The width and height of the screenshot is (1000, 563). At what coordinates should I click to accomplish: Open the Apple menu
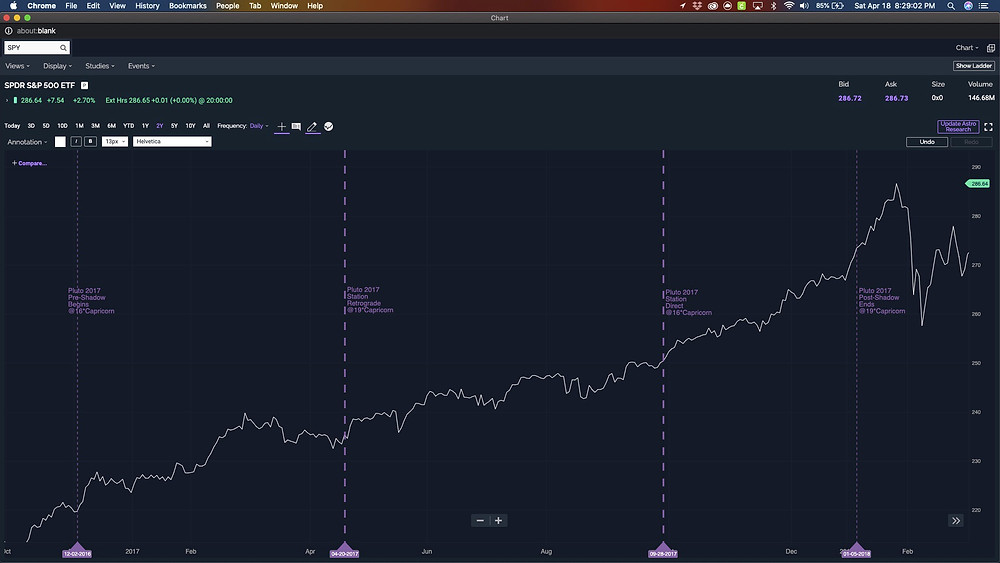pyautogui.click(x=13, y=6)
